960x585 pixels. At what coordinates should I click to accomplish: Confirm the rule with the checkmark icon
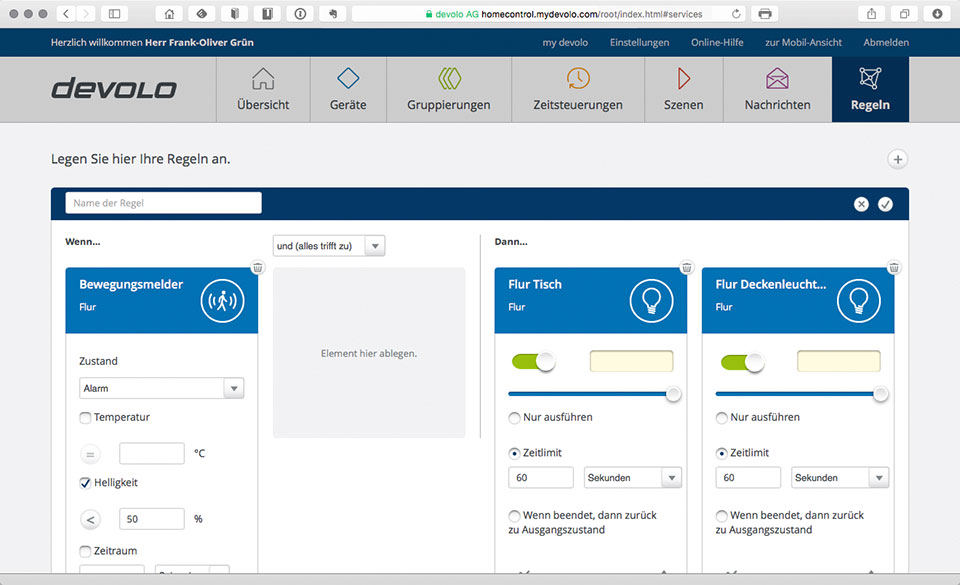tap(885, 204)
